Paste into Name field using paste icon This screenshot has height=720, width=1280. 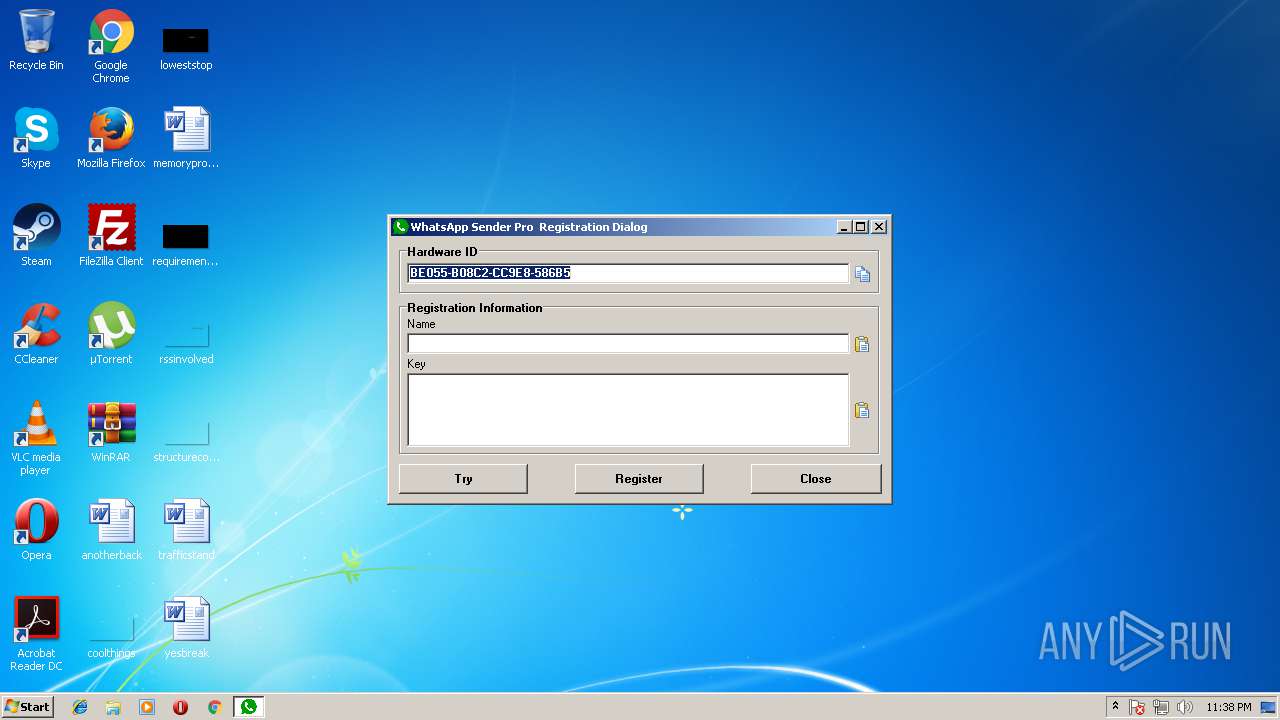pos(861,344)
